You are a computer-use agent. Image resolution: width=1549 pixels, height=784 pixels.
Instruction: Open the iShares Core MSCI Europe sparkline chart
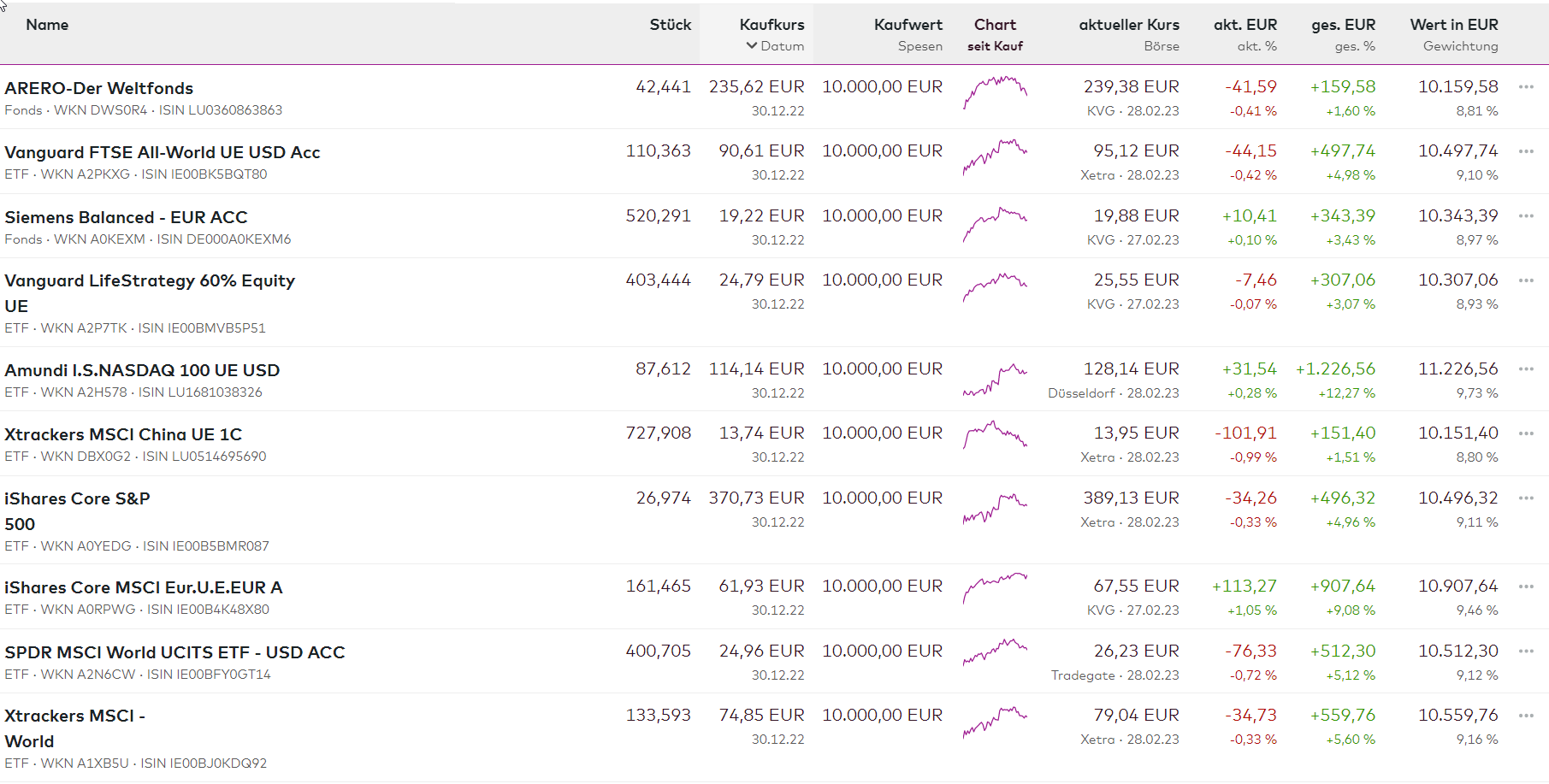coord(995,588)
